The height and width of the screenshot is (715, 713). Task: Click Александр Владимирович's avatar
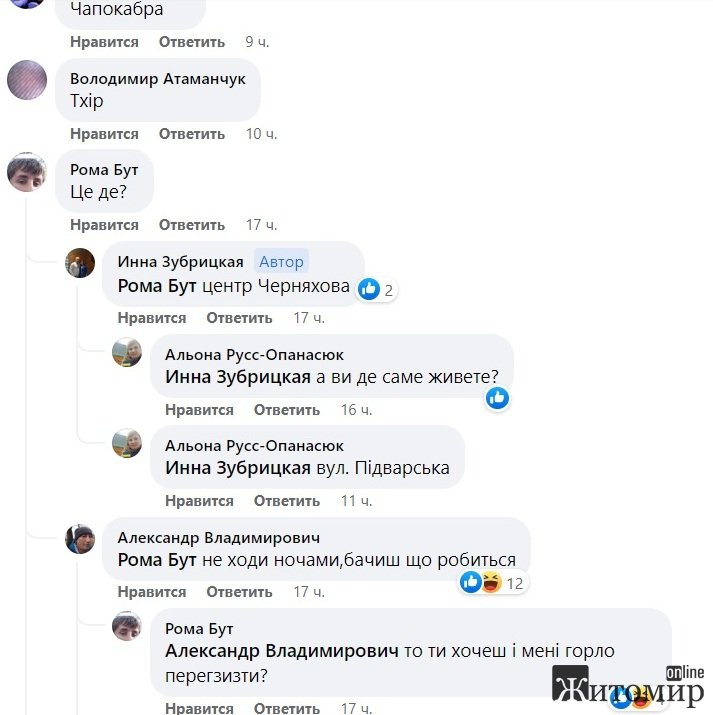pos(80,539)
